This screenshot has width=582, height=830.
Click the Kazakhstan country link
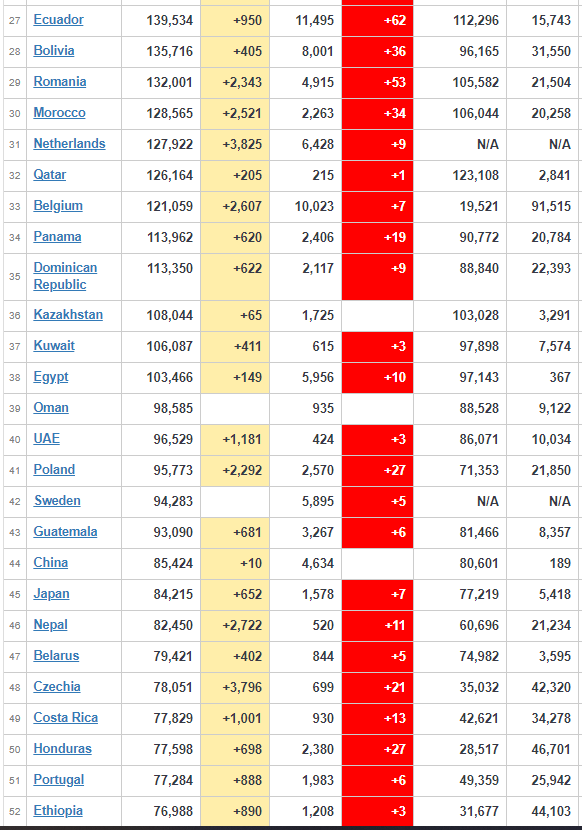(68, 315)
